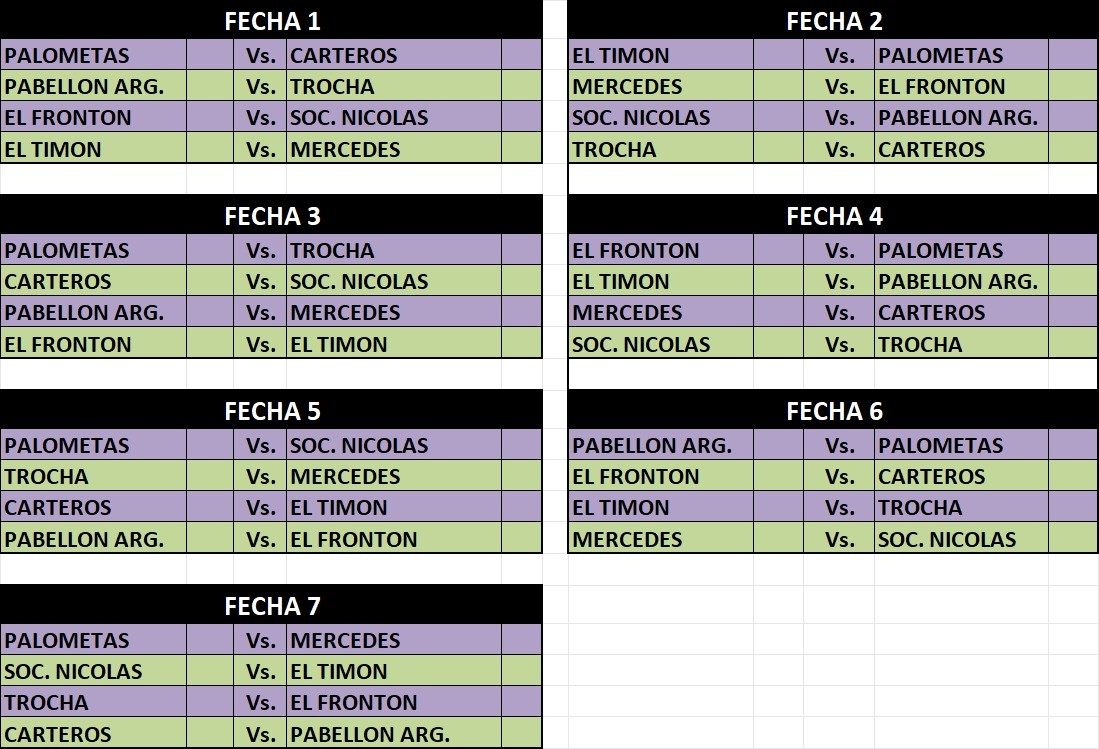Click empty score cell after PALOMETAS, Fecha 1
Image resolution: width=1099 pixels, height=749 pixels.
click(210, 56)
